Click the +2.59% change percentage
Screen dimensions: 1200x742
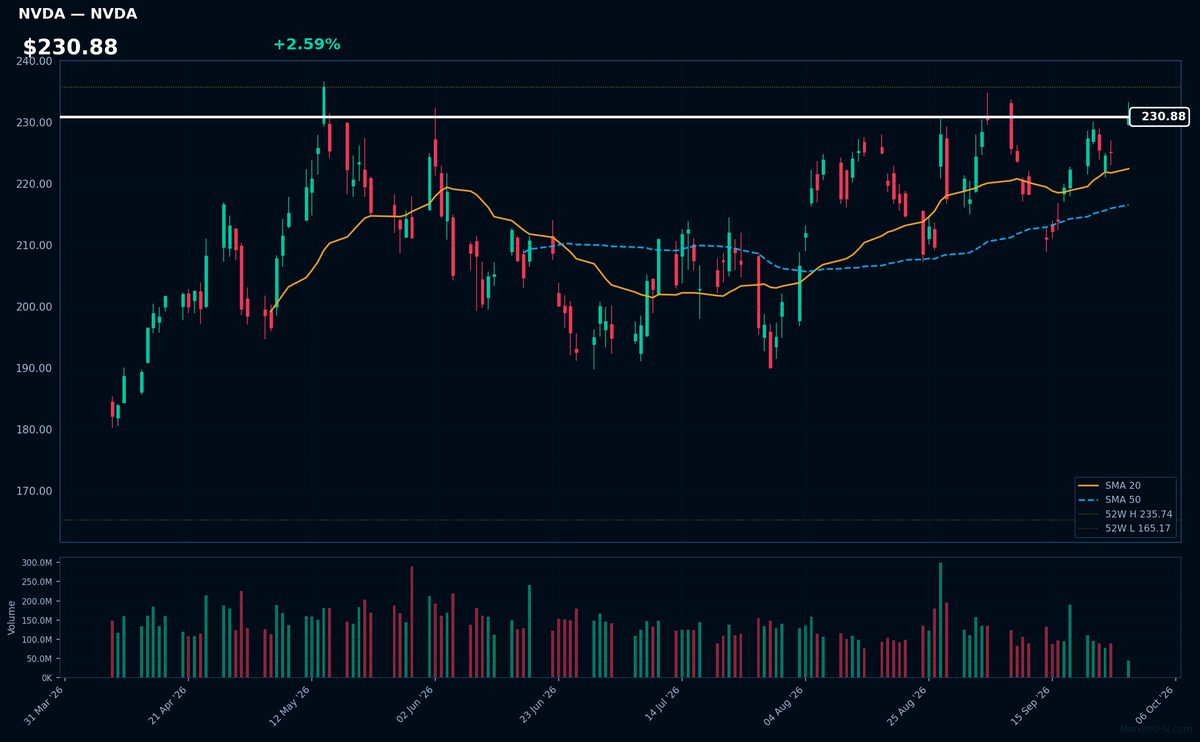306,44
